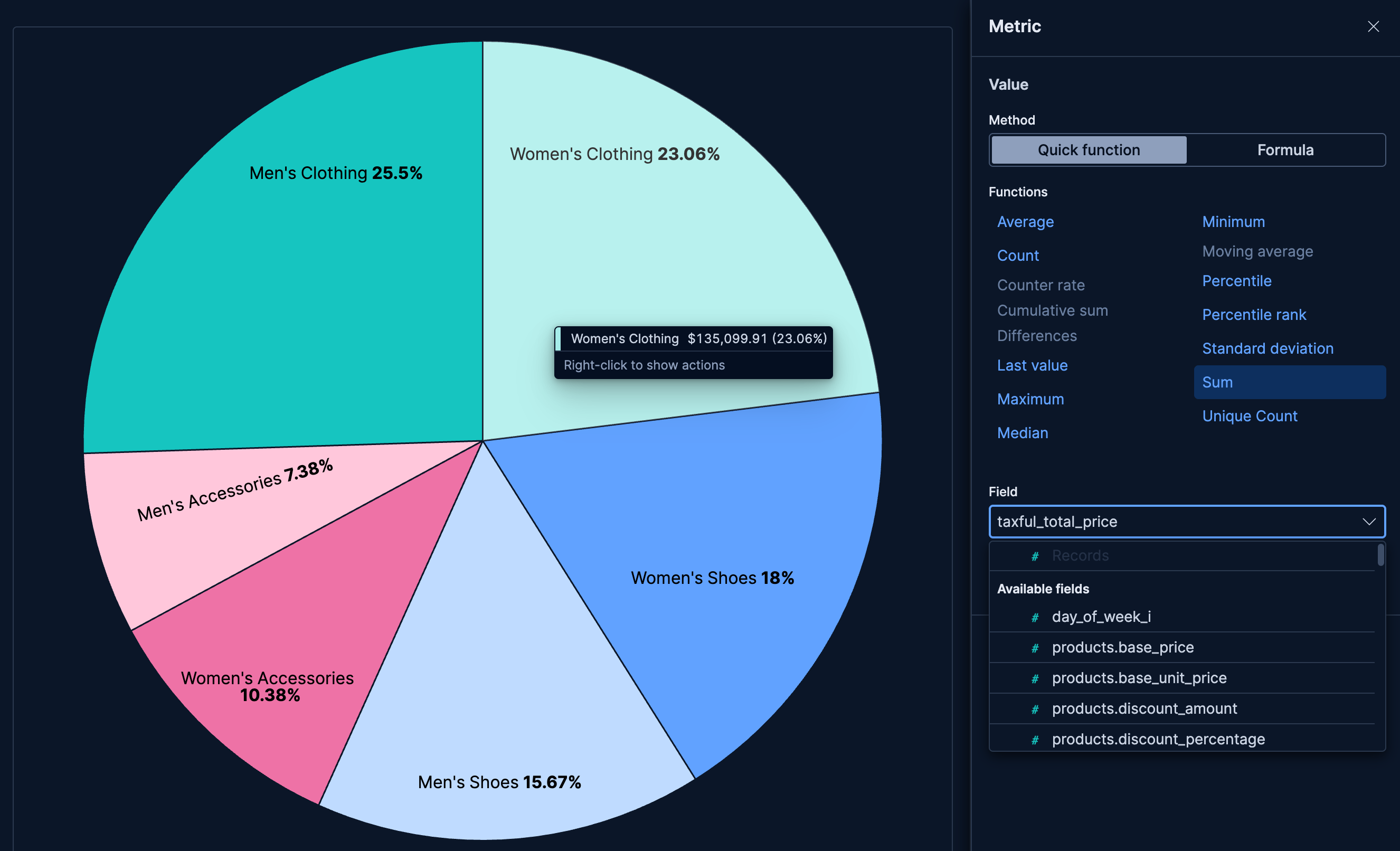Image resolution: width=1400 pixels, height=851 pixels.
Task: Click the number type icon next to products.base_price
Action: [x=1035, y=648]
